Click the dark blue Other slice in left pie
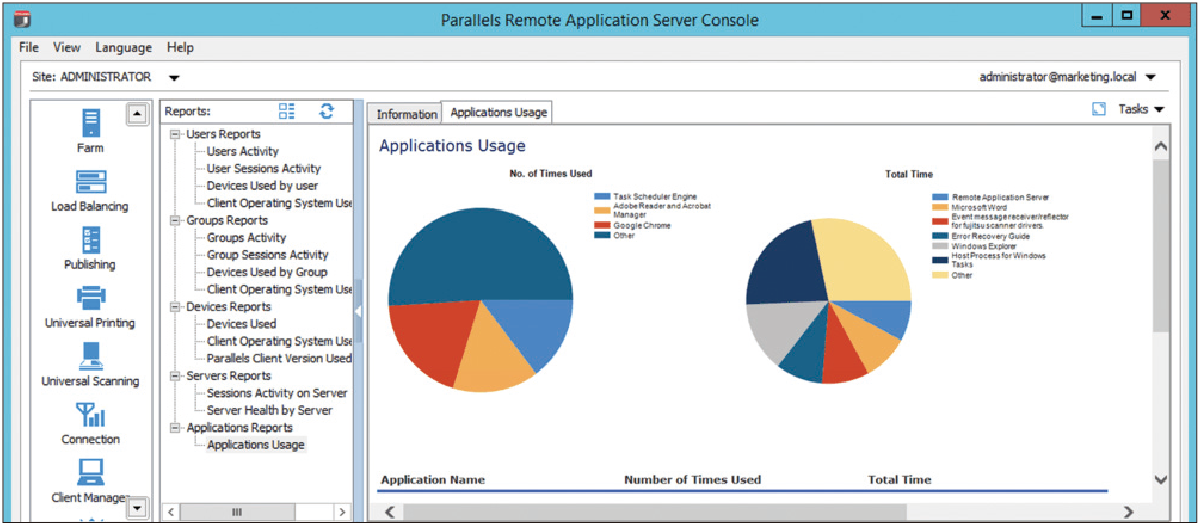The width and height of the screenshot is (1201, 526). 480,255
